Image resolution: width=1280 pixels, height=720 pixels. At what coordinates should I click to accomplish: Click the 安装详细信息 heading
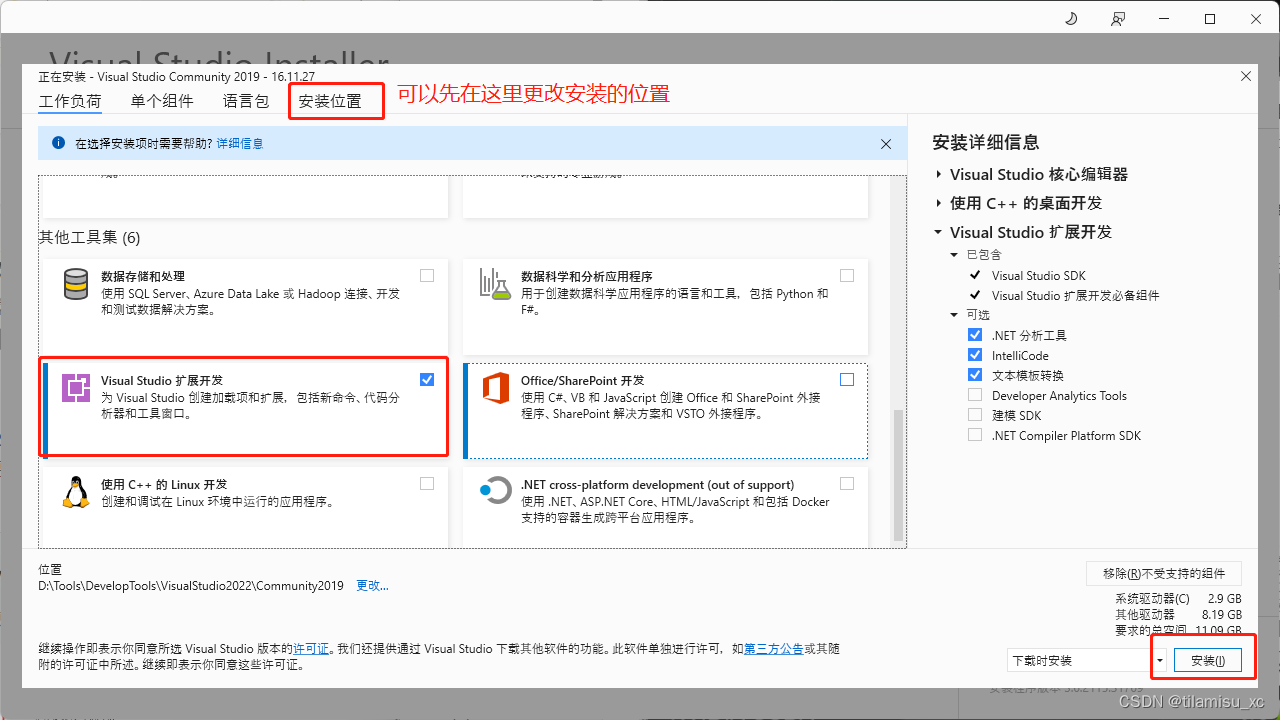click(986, 142)
